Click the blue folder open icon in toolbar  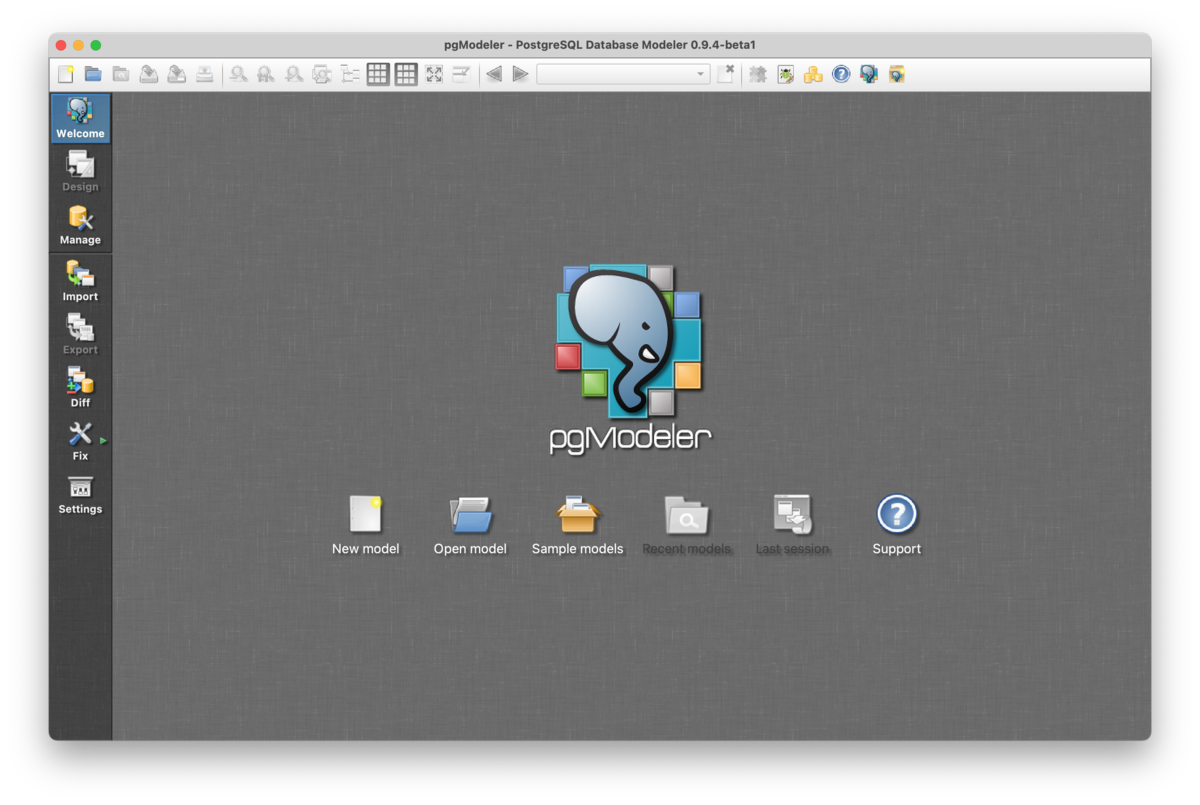pos(93,74)
